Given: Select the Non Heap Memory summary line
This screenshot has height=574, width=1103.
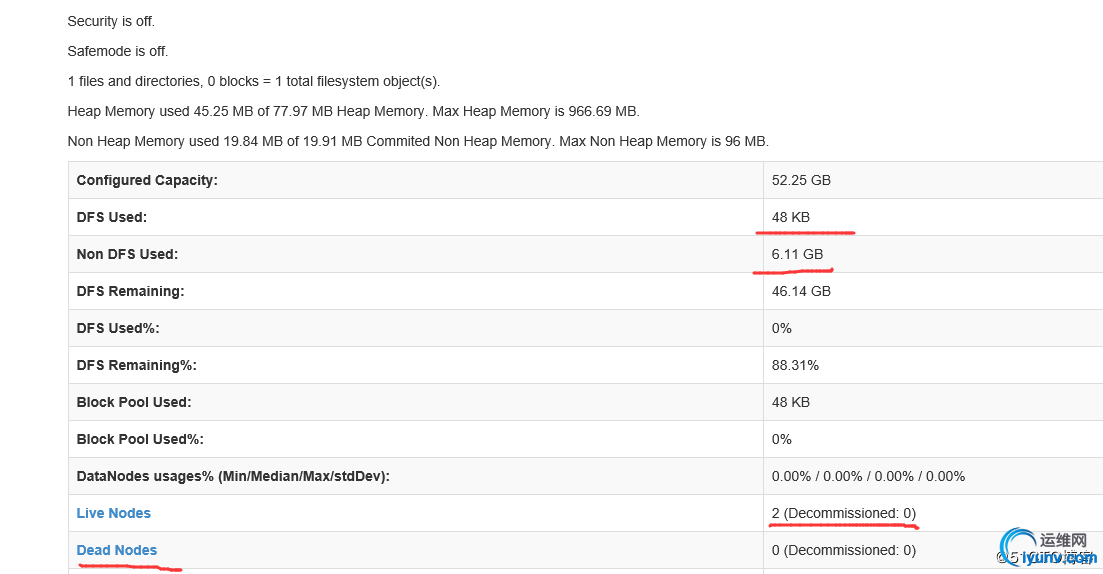Looking at the screenshot, I should pyautogui.click(x=417, y=141).
